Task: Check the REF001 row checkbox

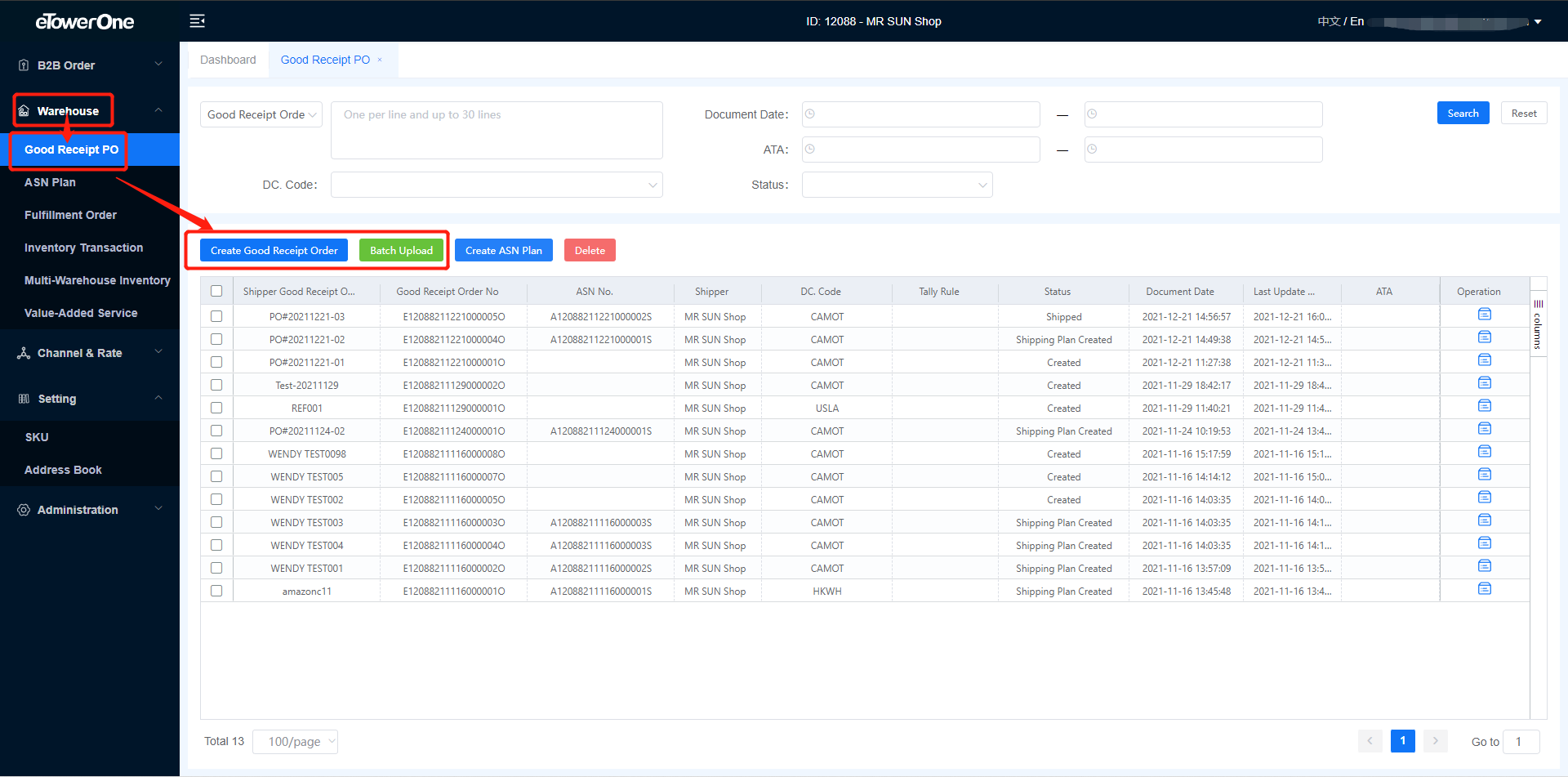Action: click(x=216, y=408)
